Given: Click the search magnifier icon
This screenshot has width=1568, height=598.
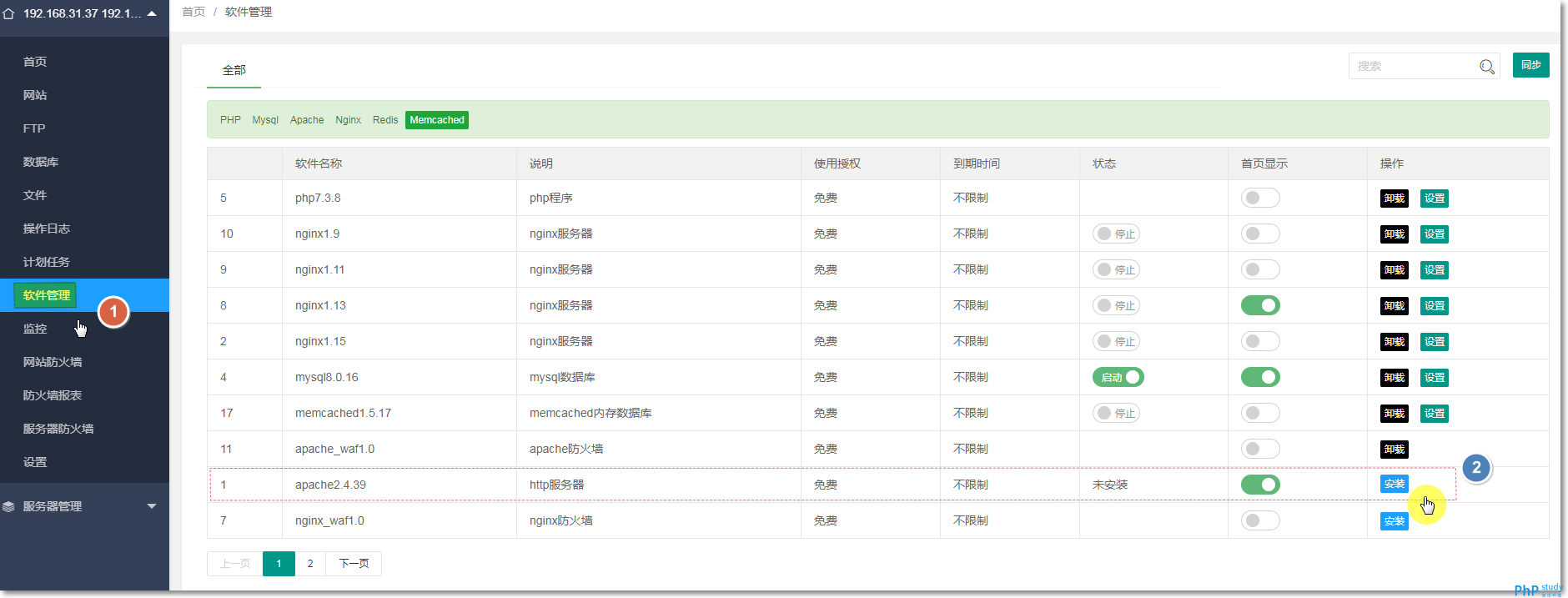Looking at the screenshot, I should [1486, 67].
